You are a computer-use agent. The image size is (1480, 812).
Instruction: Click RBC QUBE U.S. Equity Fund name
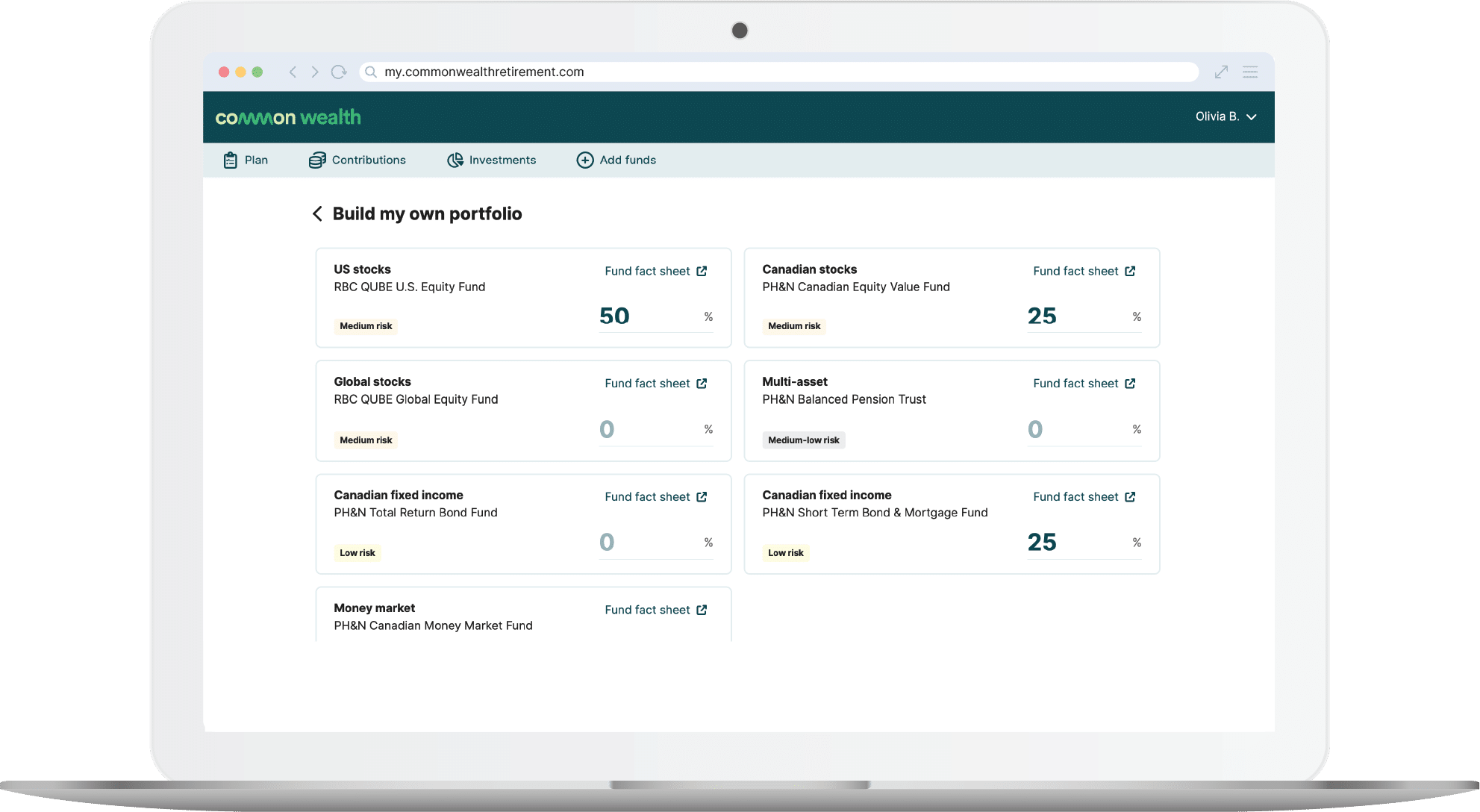pyautogui.click(x=410, y=287)
